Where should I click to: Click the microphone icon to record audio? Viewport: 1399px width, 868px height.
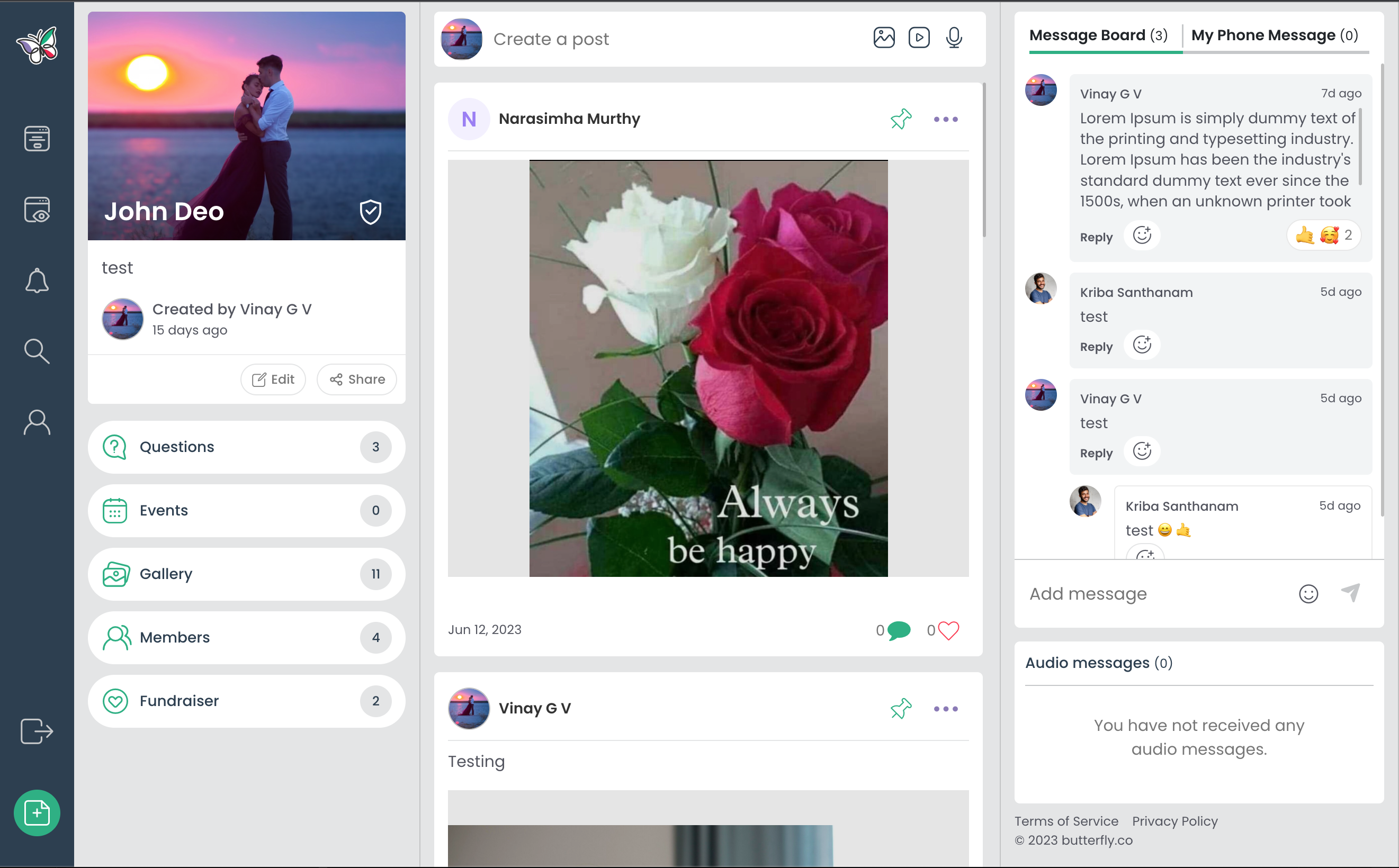pos(954,38)
